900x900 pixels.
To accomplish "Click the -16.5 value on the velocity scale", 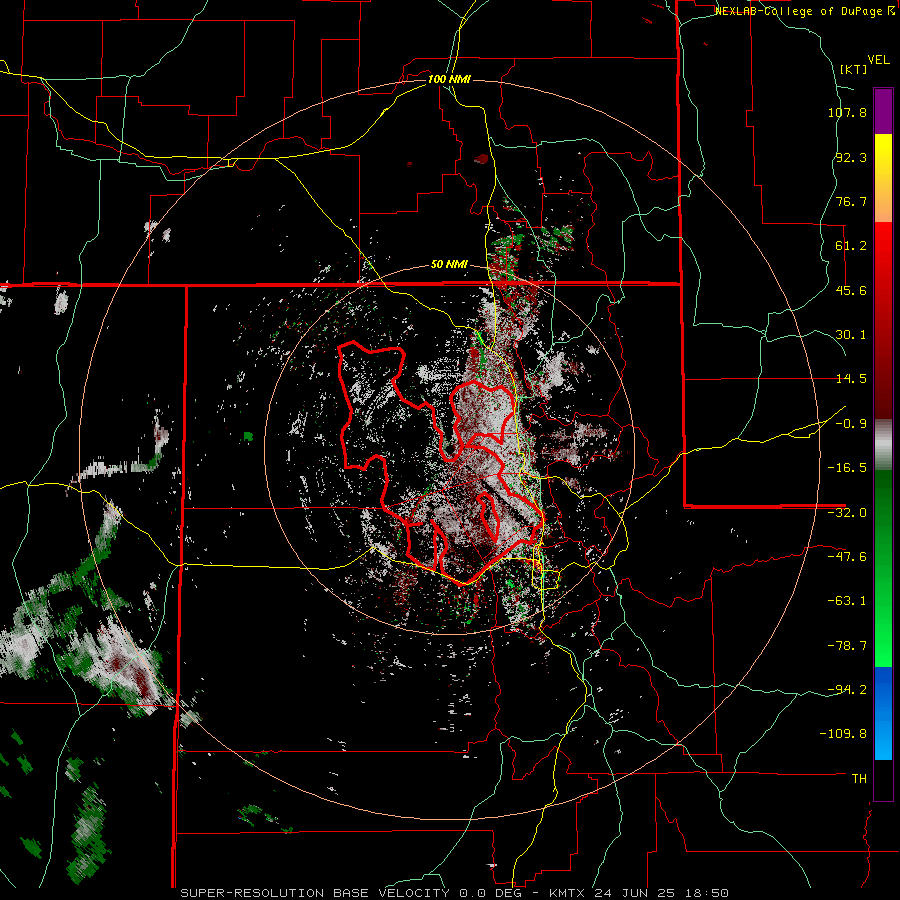I will [x=847, y=468].
